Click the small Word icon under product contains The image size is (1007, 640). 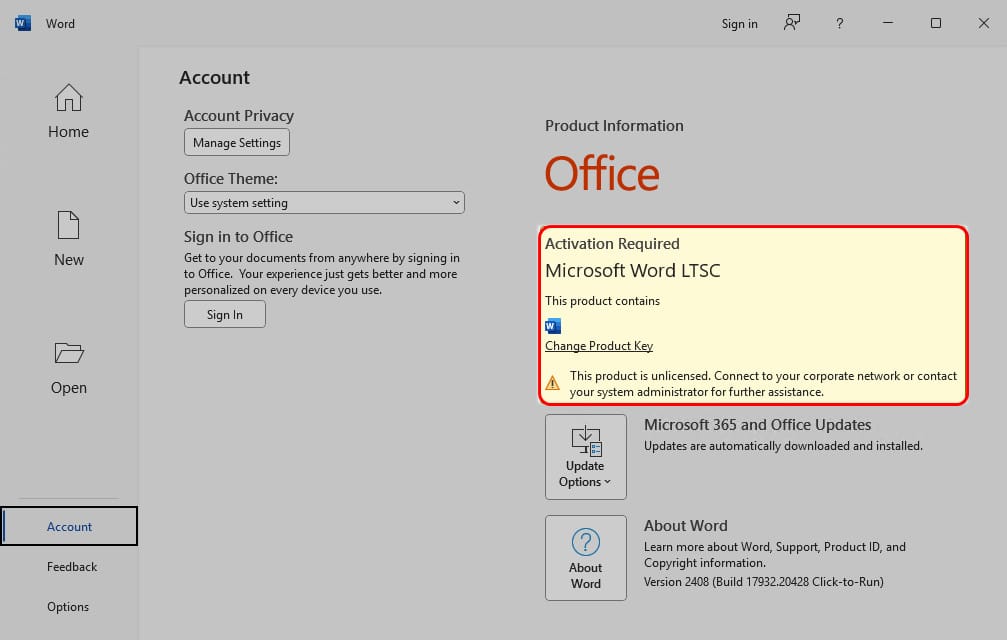click(553, 326)
